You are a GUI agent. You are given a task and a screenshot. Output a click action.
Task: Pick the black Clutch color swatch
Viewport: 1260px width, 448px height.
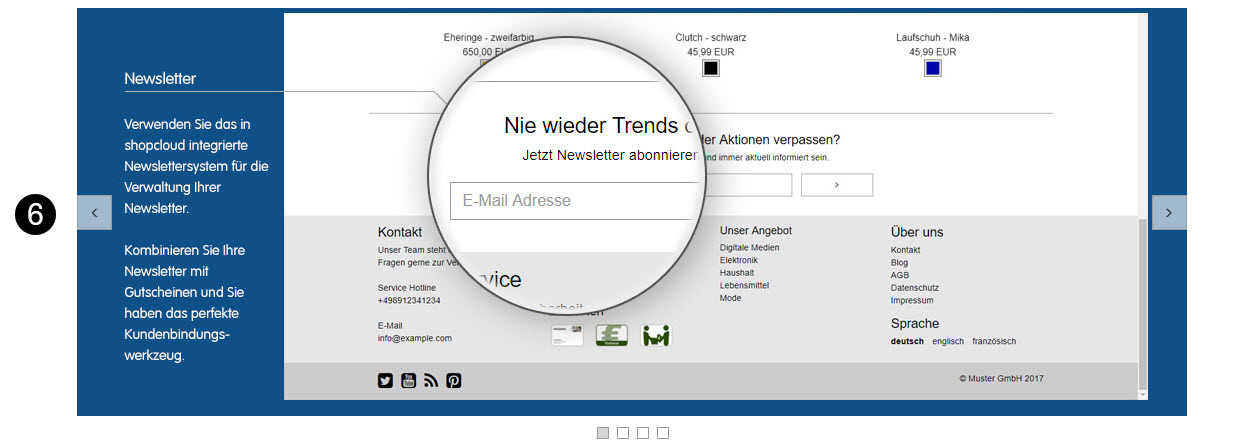point(711,68)
